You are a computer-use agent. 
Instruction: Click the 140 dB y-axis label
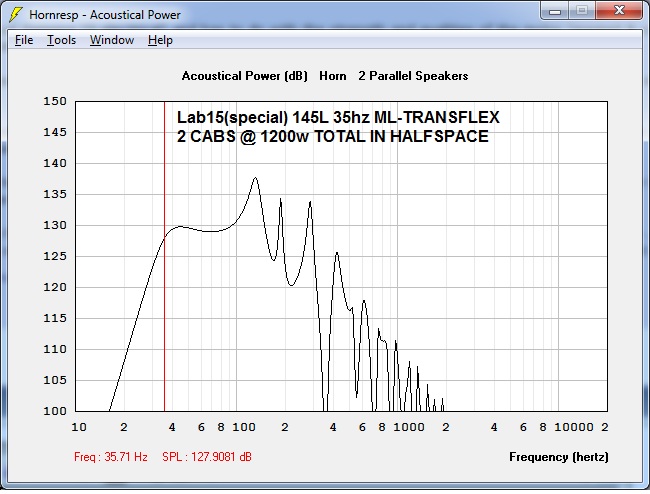click(55, 163)
